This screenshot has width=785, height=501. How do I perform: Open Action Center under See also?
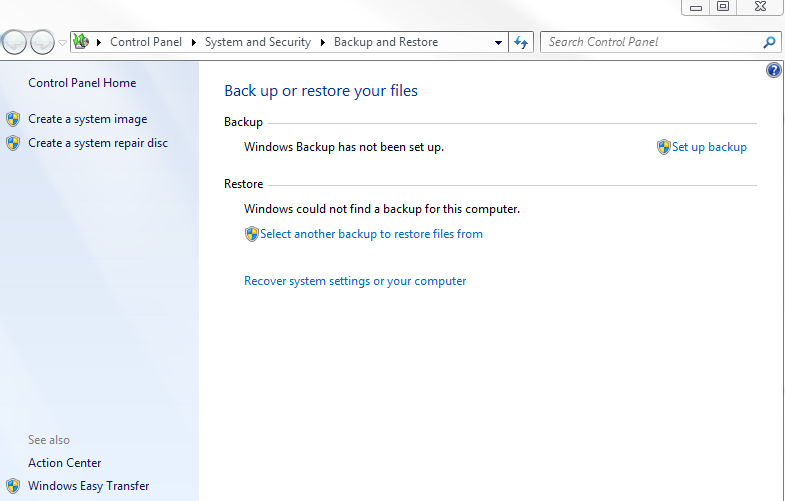pos(65,463)
